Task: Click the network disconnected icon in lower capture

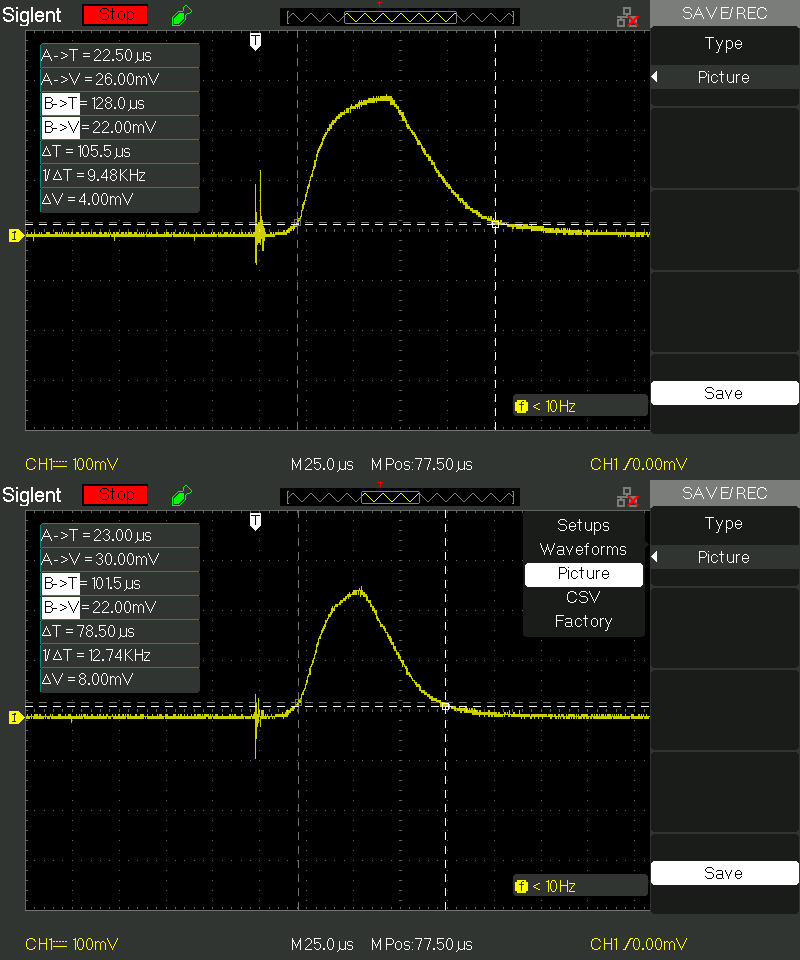Action: pyautogui.click(x=628, y=496)
